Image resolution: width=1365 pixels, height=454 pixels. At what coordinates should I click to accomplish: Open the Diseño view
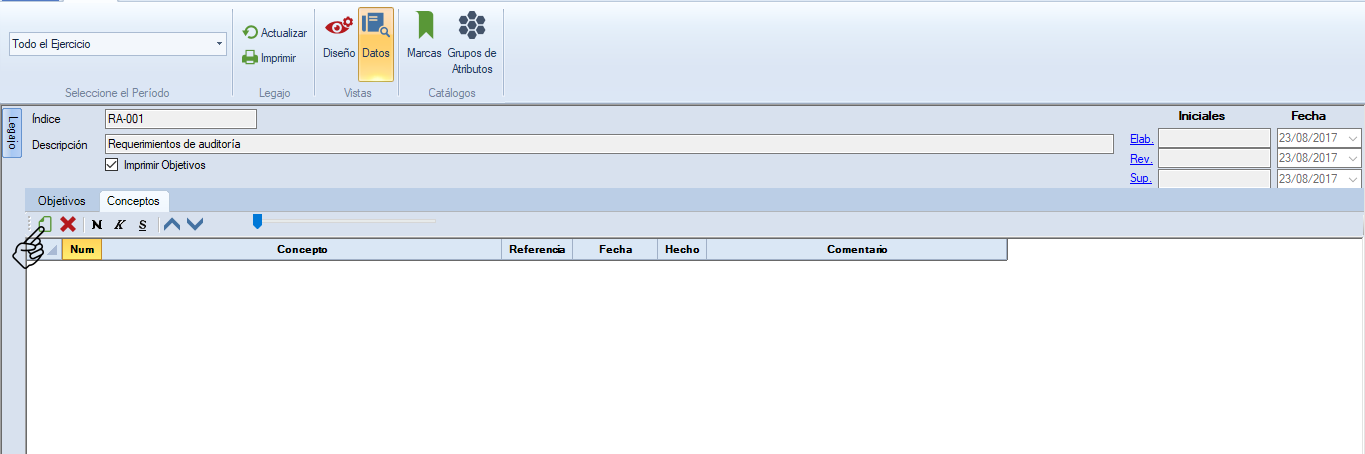pos(339,38)
